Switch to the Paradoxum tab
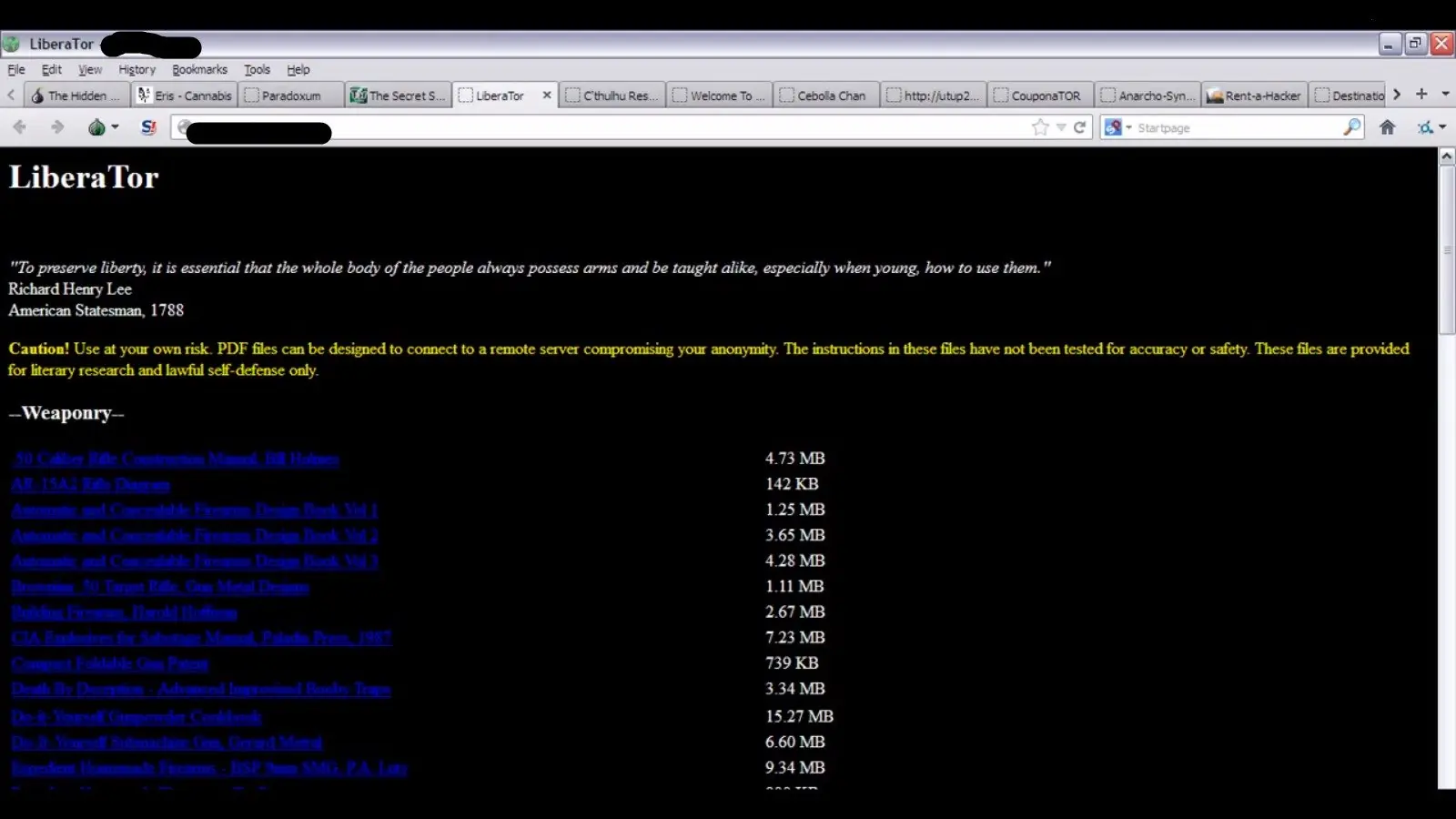 [291, 96]
